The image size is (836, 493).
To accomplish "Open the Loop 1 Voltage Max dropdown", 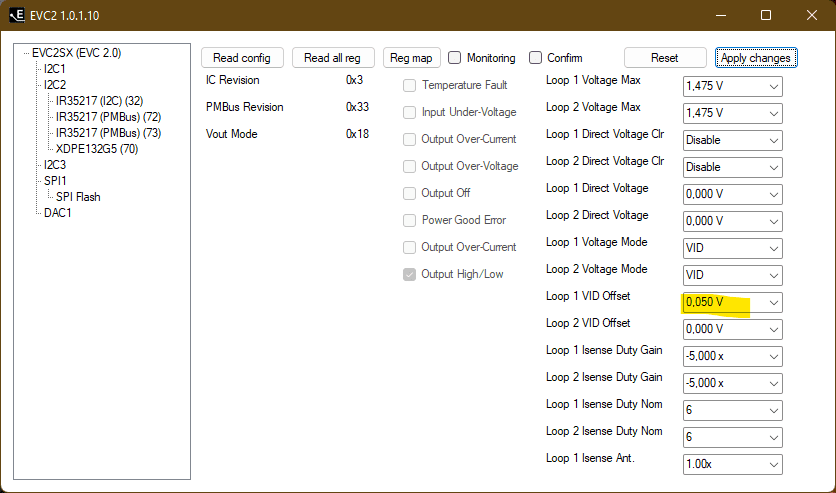I will pyautogui.click(x=732, y=86).
